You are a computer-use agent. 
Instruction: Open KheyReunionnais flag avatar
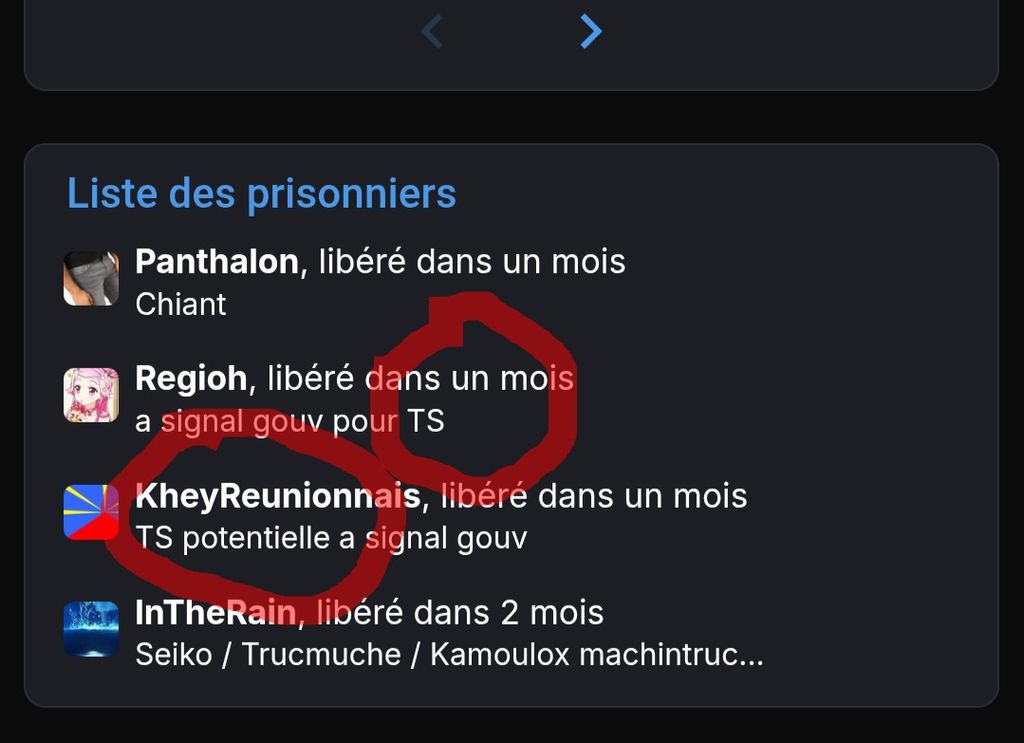pos(91,513)
